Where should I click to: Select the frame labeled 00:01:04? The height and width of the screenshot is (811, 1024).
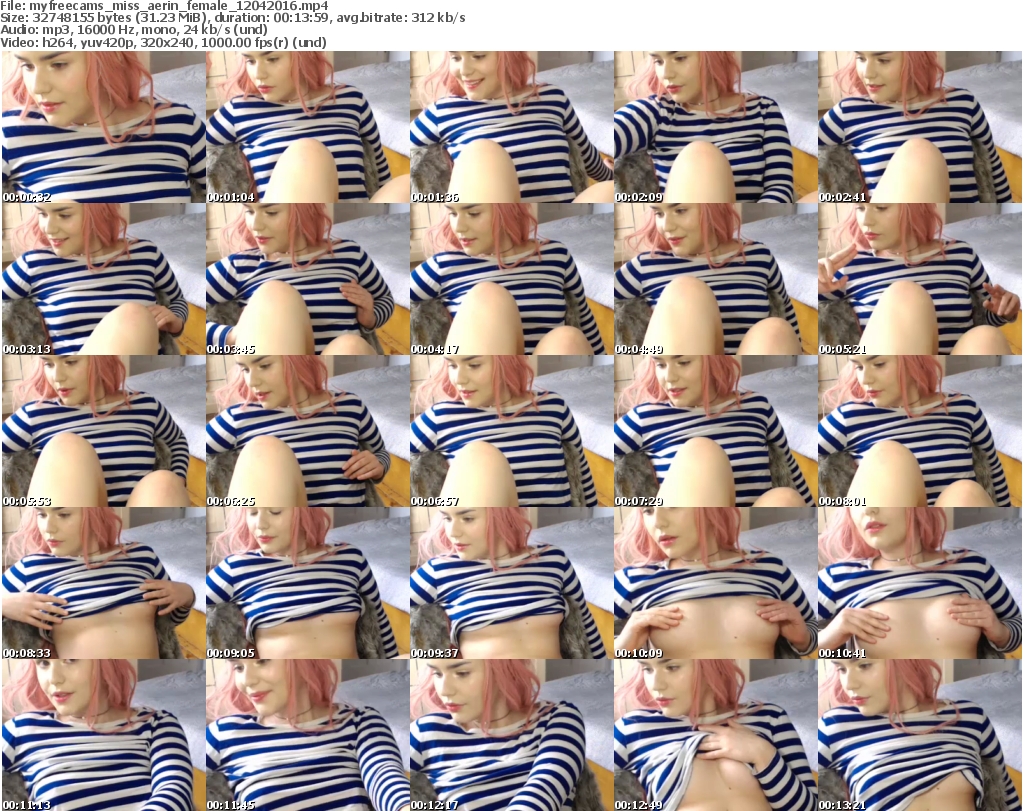click(307, 128)
